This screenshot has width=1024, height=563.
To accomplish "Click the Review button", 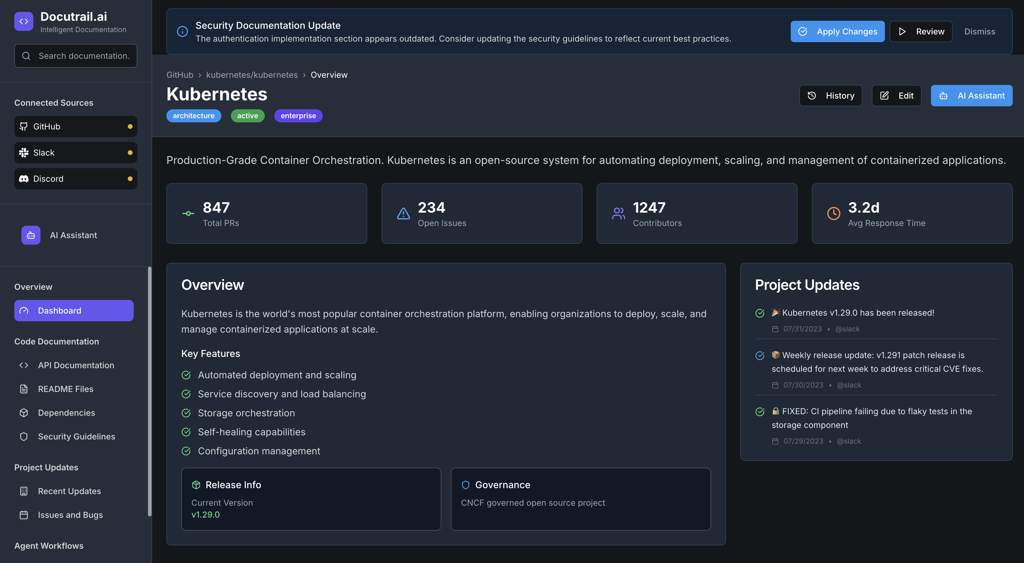I will 921,31.
